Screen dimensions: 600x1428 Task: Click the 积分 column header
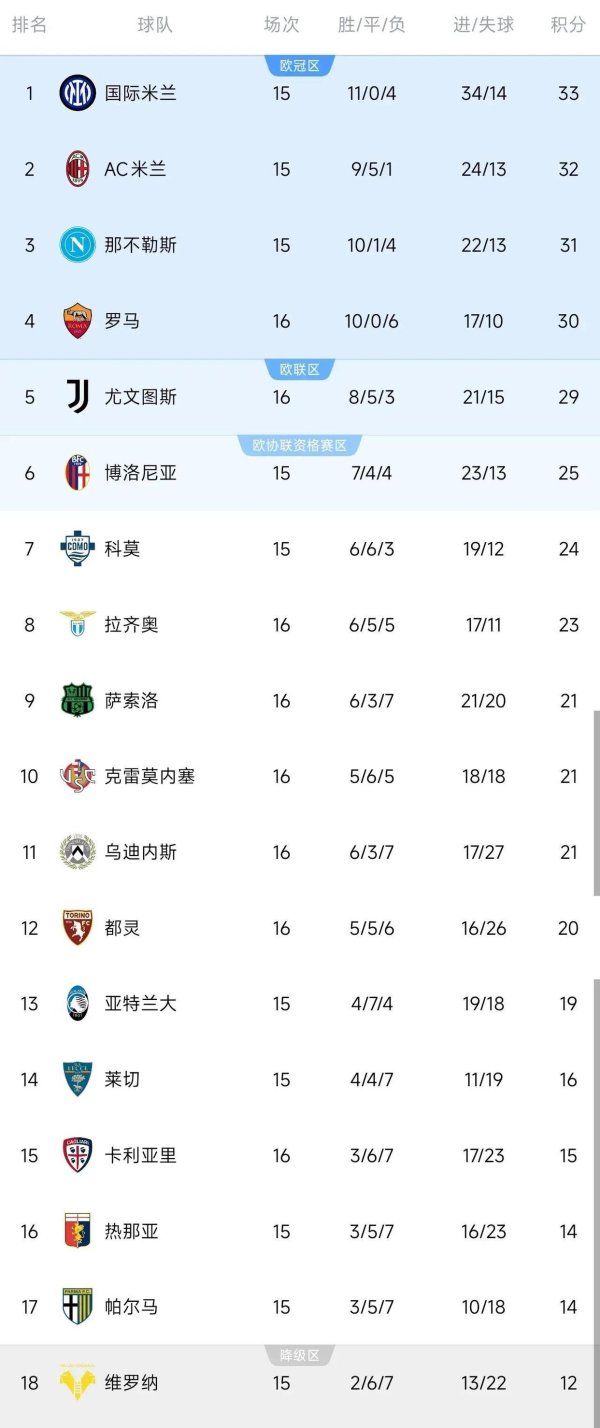(x=565, y=26)
